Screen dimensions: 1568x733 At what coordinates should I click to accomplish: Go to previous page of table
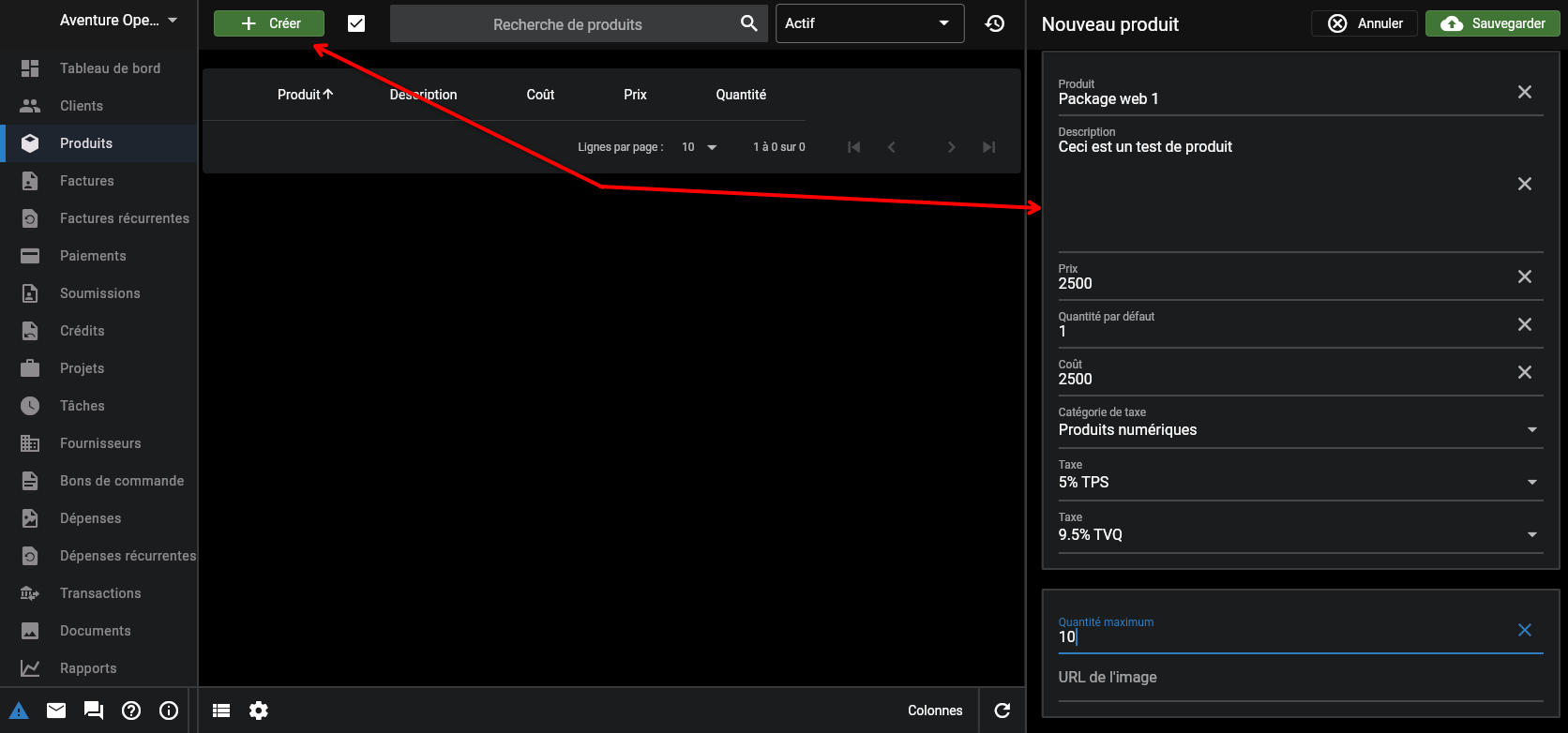tap(891, 147)
